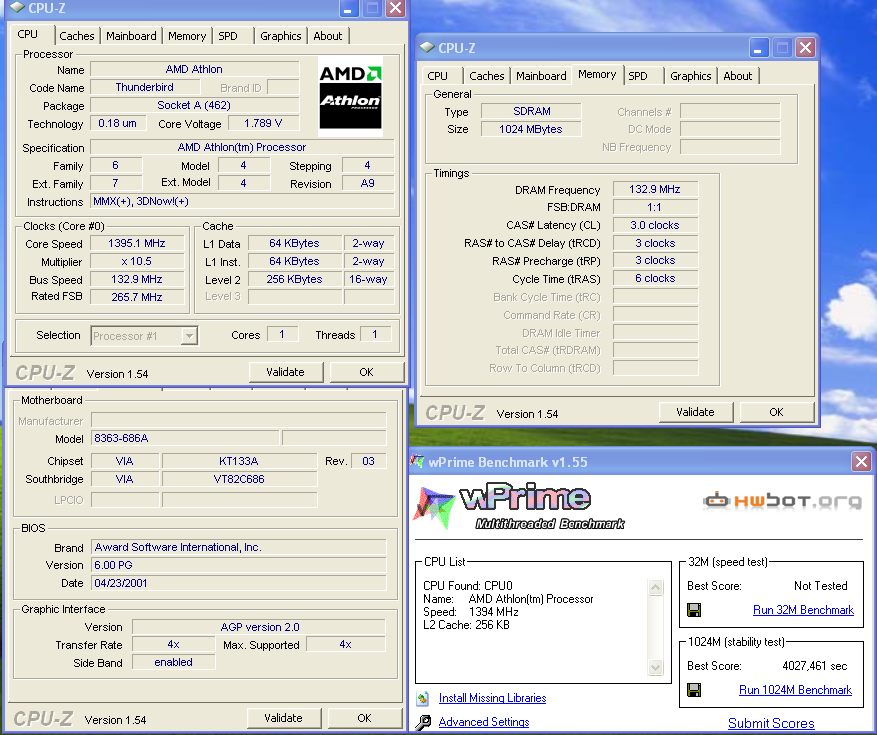Click the save icon under 1024M stability test
Screen dimensions: 877x735
point(694,690)
